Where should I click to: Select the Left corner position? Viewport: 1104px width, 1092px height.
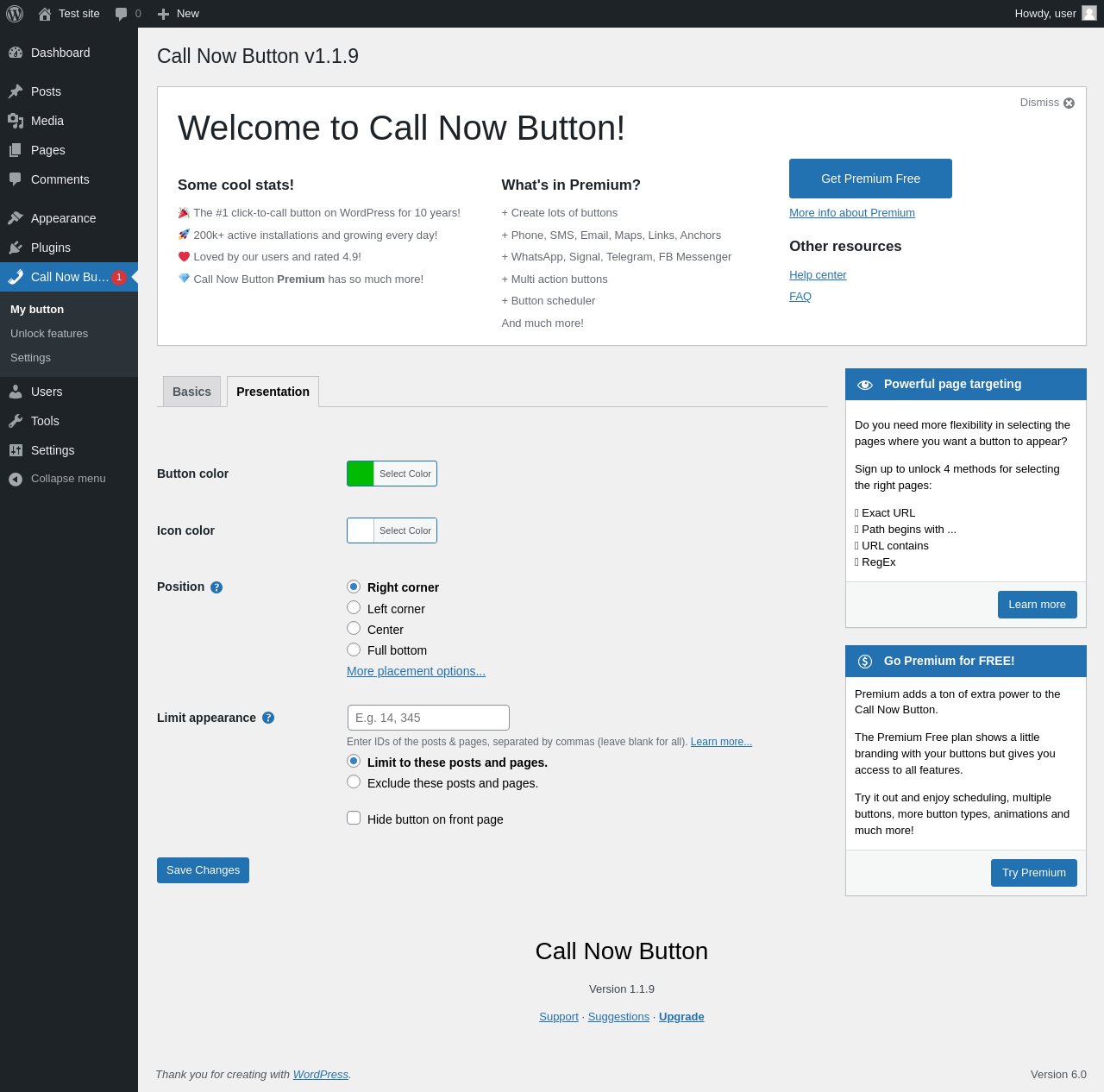pyautogui.click(x=354, y=607)
